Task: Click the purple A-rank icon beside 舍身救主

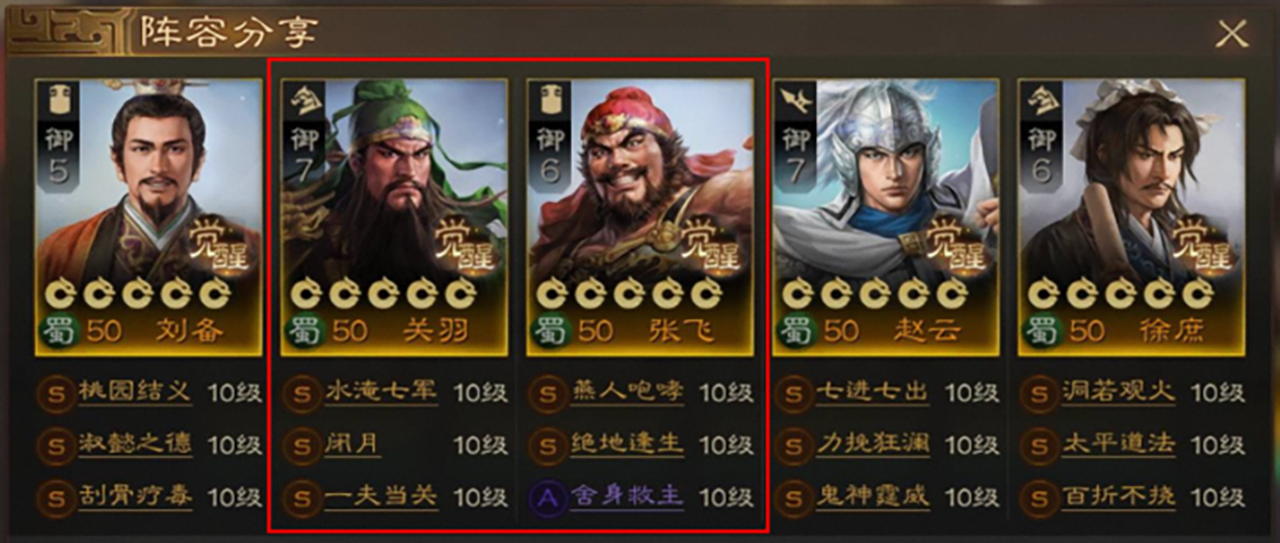Action: (546, 497)
